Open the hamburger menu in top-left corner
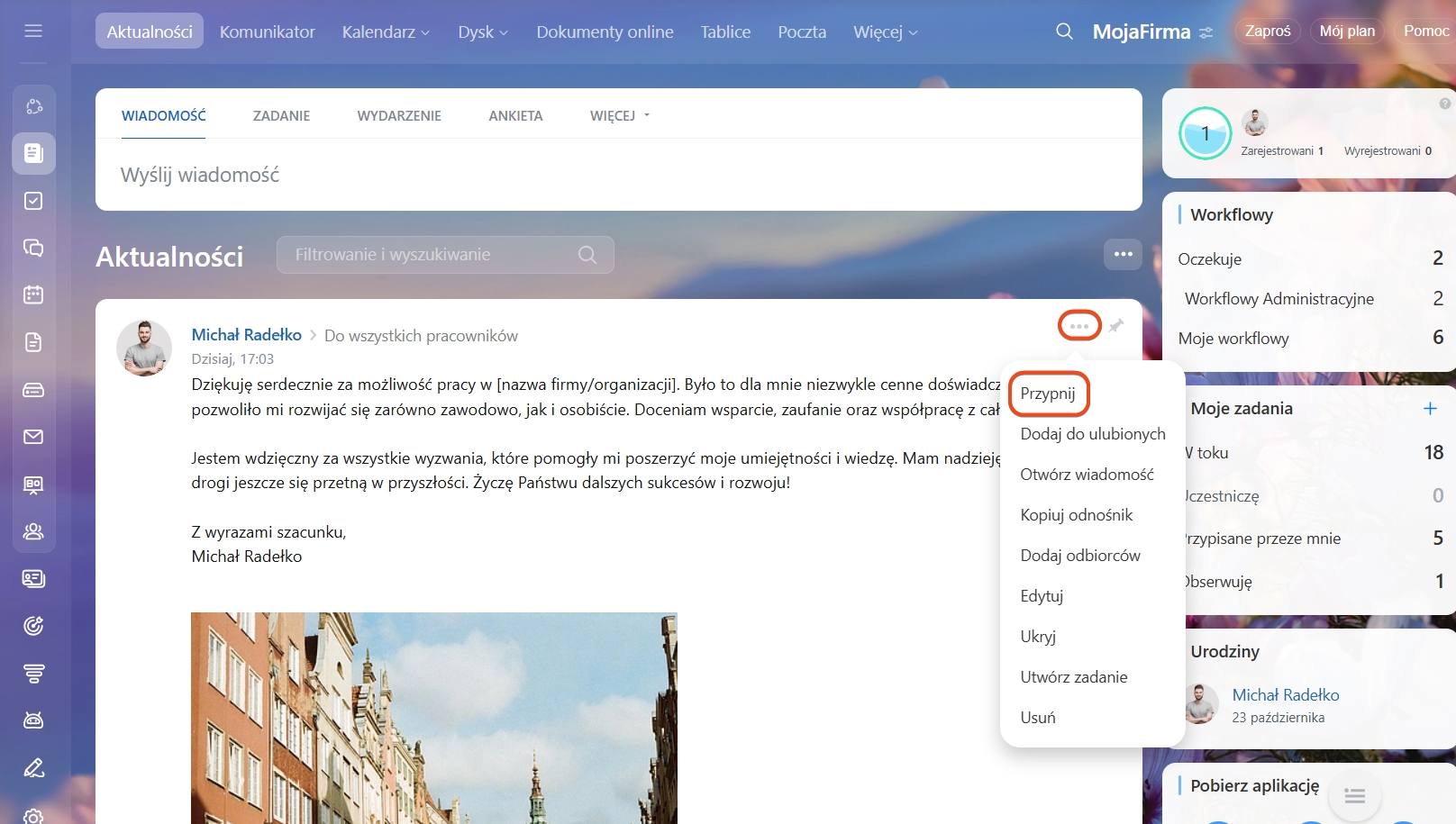The width and height of the screenshot is (1456, 824). click(x=33, y=32)
